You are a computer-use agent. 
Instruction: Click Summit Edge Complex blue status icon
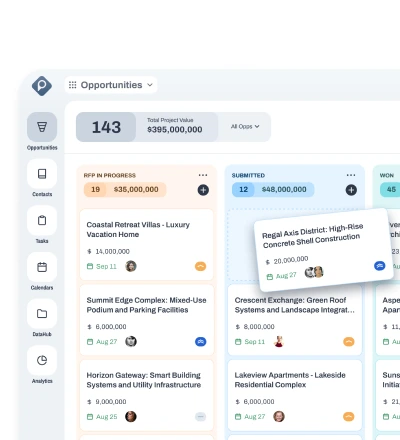point(200,342)
